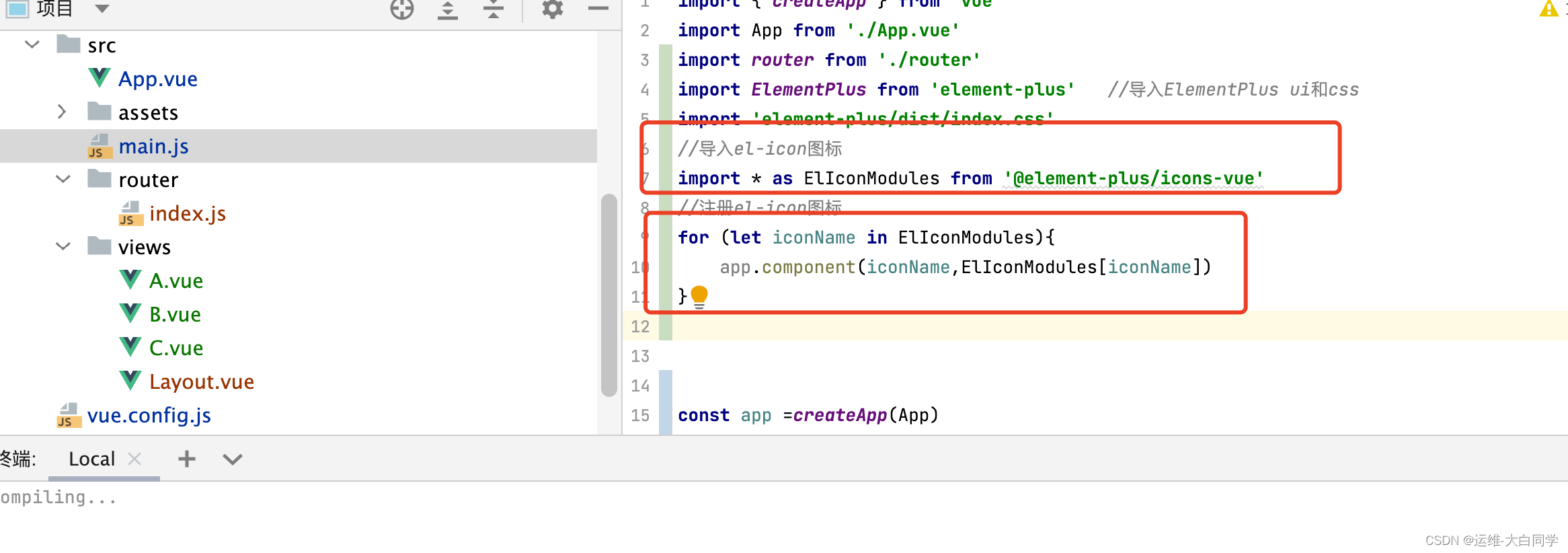
Task: Open terminal sessions dropdown chevron
Action: click(232, 459)
